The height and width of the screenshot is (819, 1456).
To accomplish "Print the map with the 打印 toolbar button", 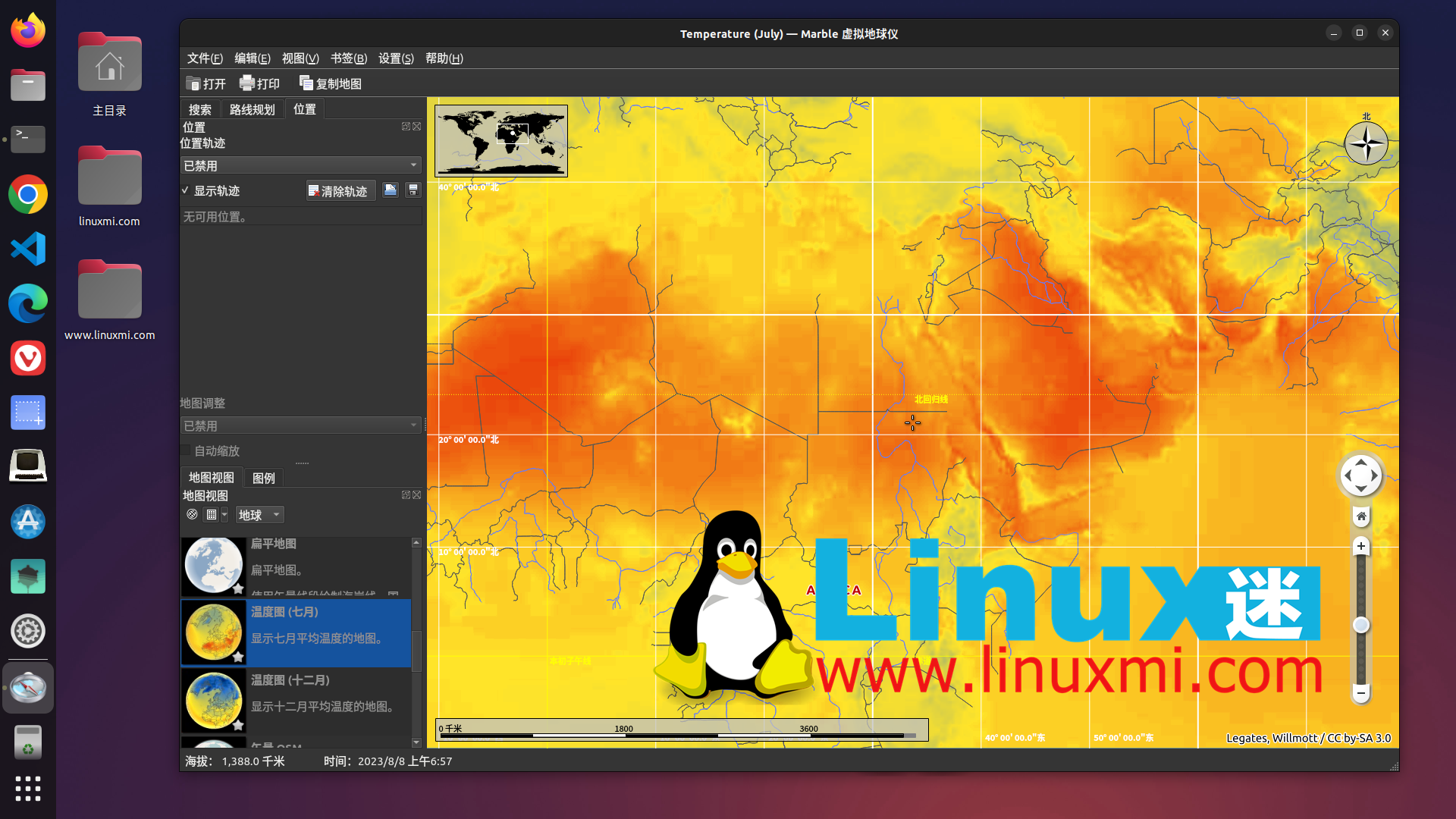I will tap(260, 83).
